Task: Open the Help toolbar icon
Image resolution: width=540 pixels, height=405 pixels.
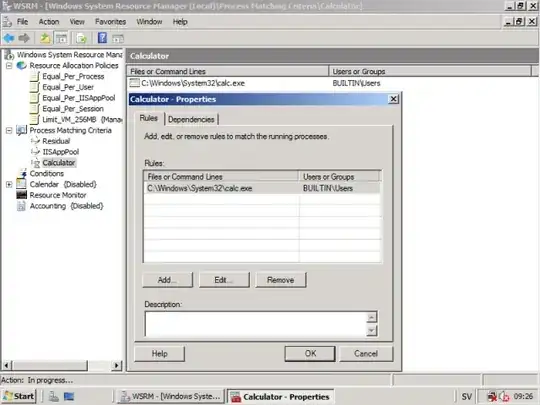Action: (102, 38)
